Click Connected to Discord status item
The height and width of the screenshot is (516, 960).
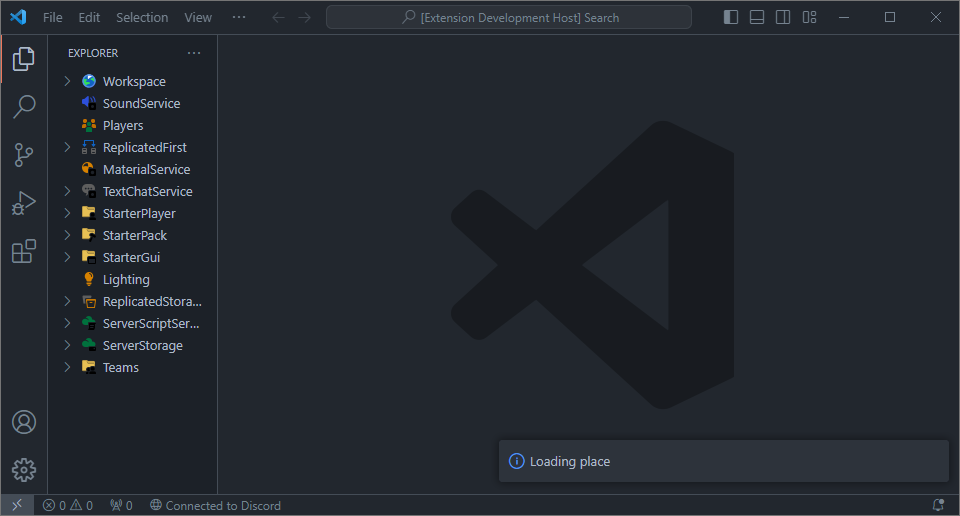[216, 505]
